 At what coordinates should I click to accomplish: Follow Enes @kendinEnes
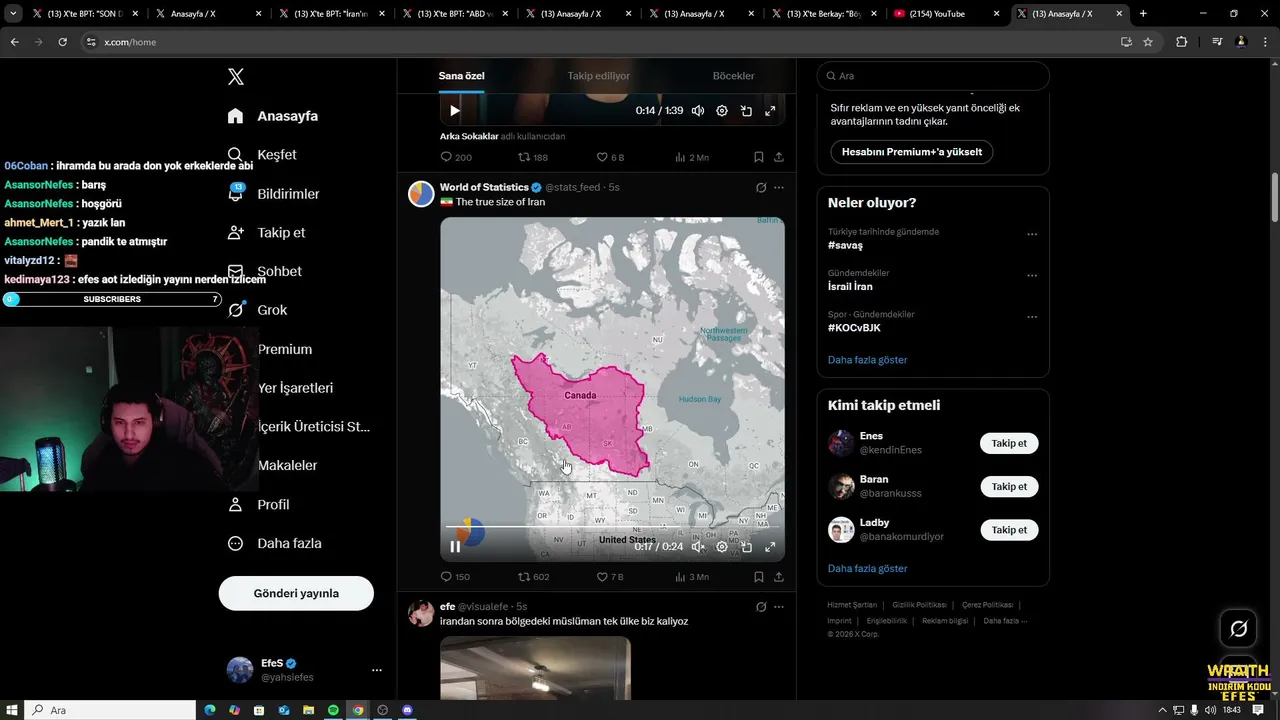click(x=1009, y=443)
